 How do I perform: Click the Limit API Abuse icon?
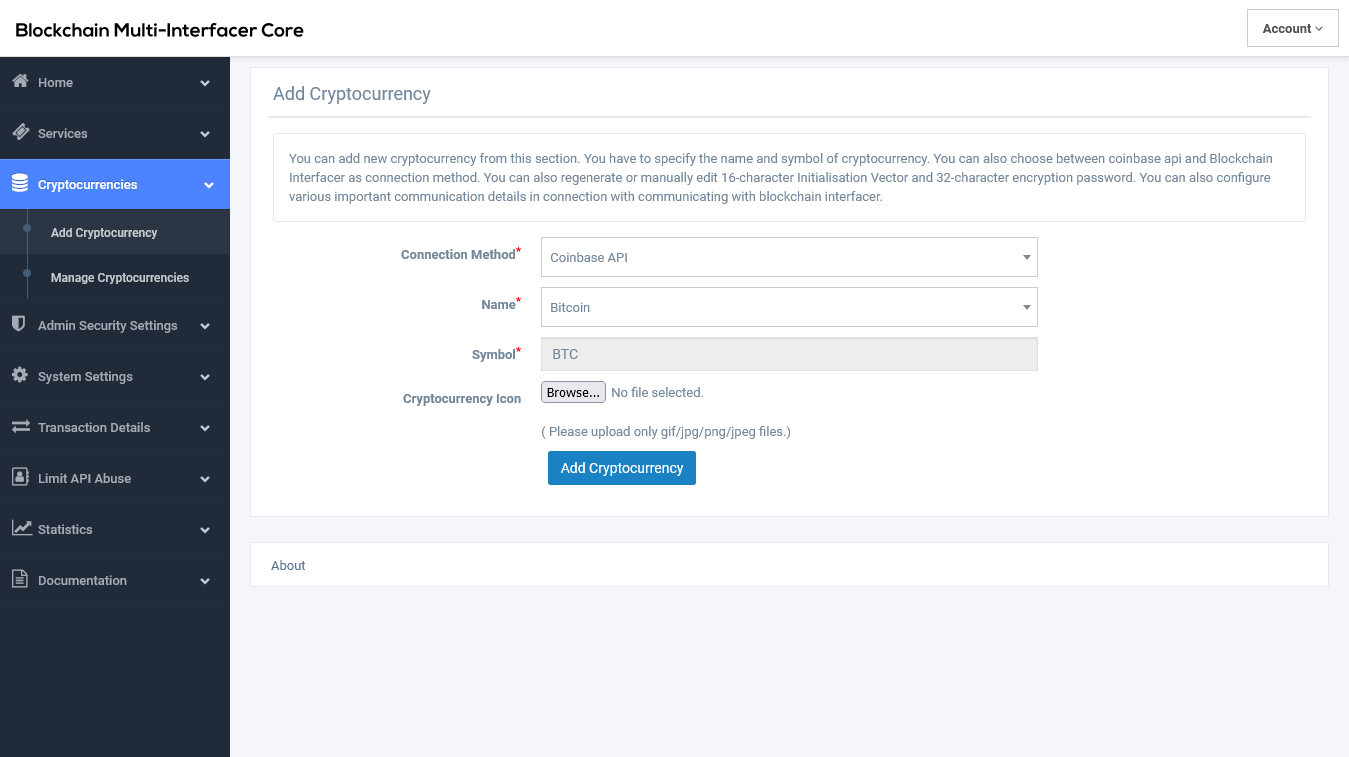[18, 478]
